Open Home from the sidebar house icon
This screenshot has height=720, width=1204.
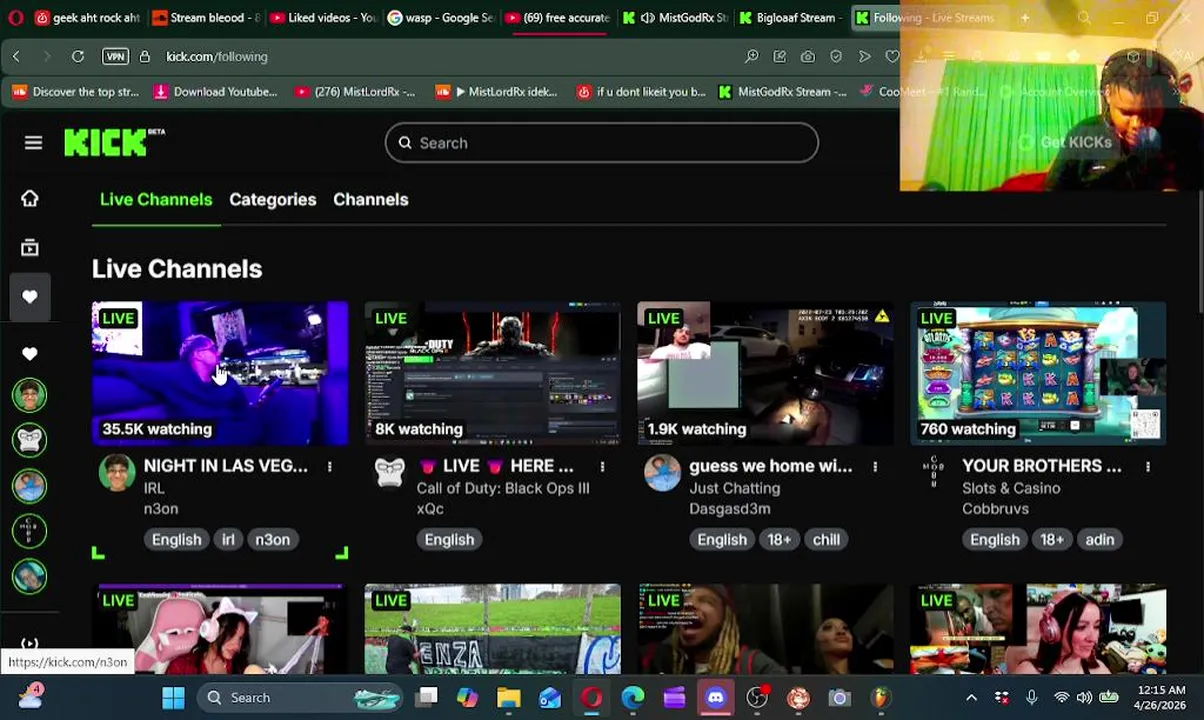[x=29, y=198]
